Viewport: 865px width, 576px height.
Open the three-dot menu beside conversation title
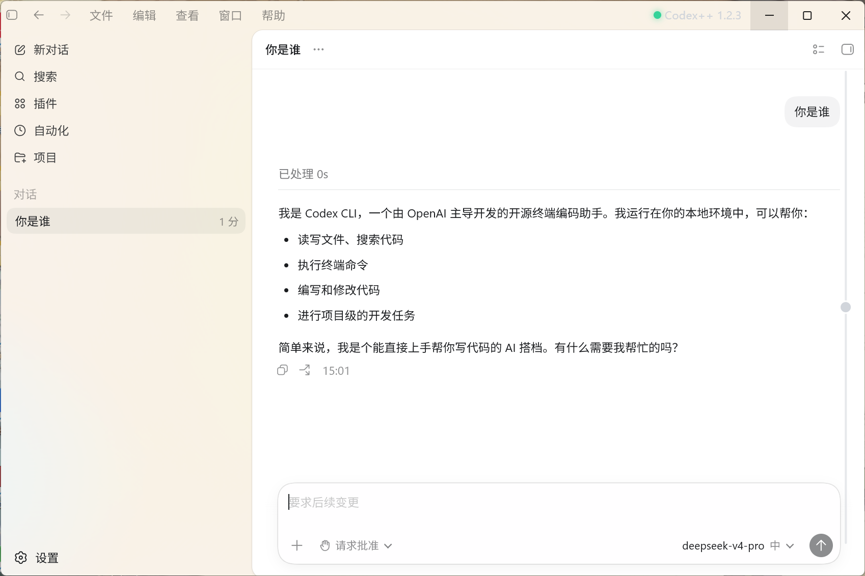point(318,50)
